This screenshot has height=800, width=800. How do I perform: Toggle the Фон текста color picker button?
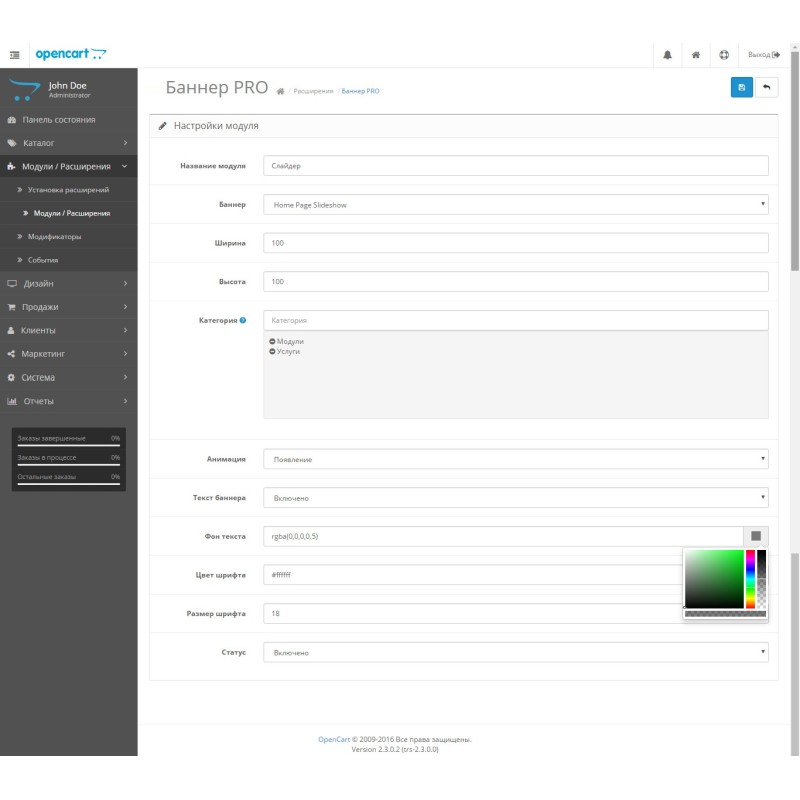pyautogui.click(x=756, y=536)
